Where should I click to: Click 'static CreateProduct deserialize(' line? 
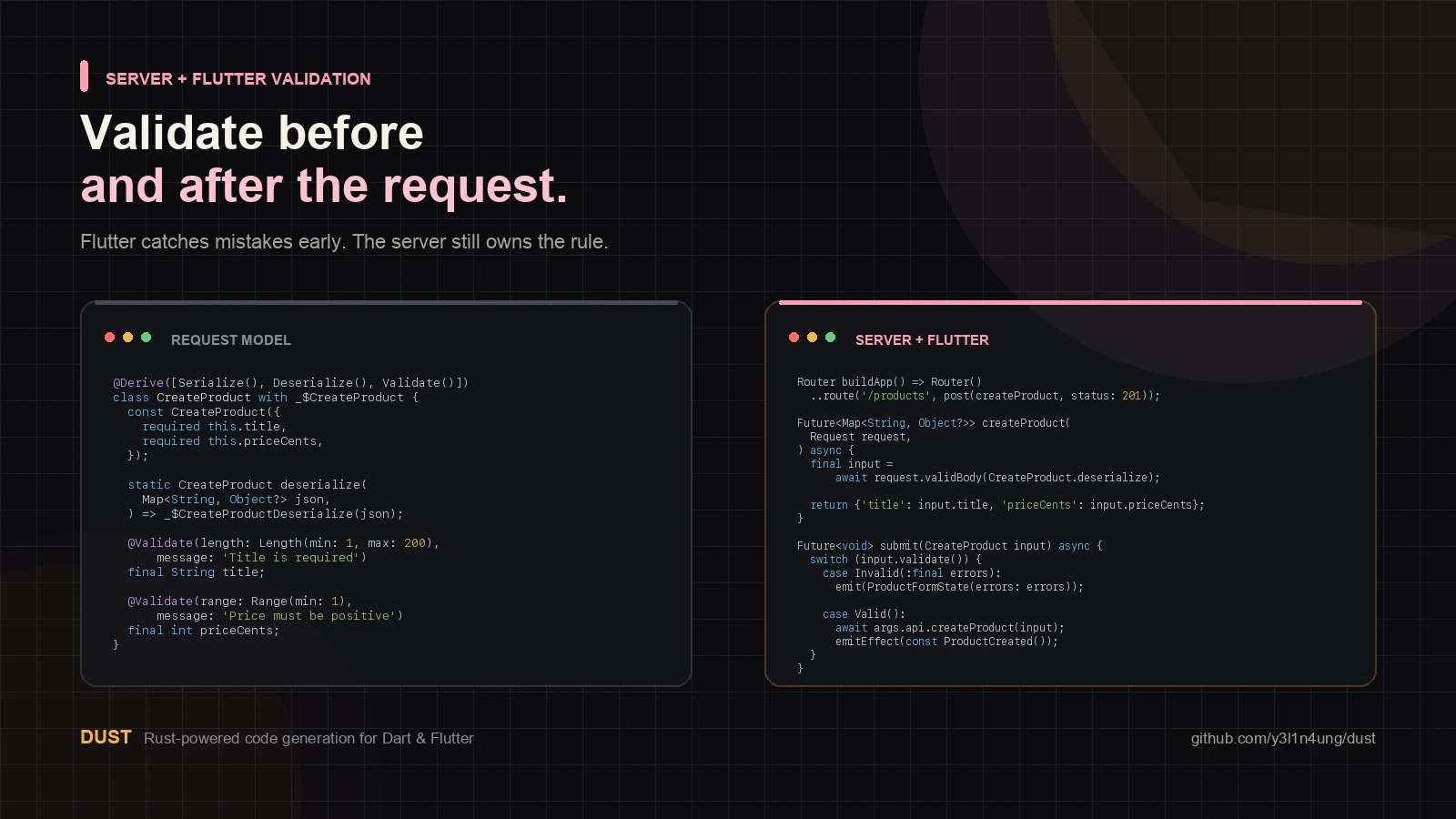pos(248,485)
